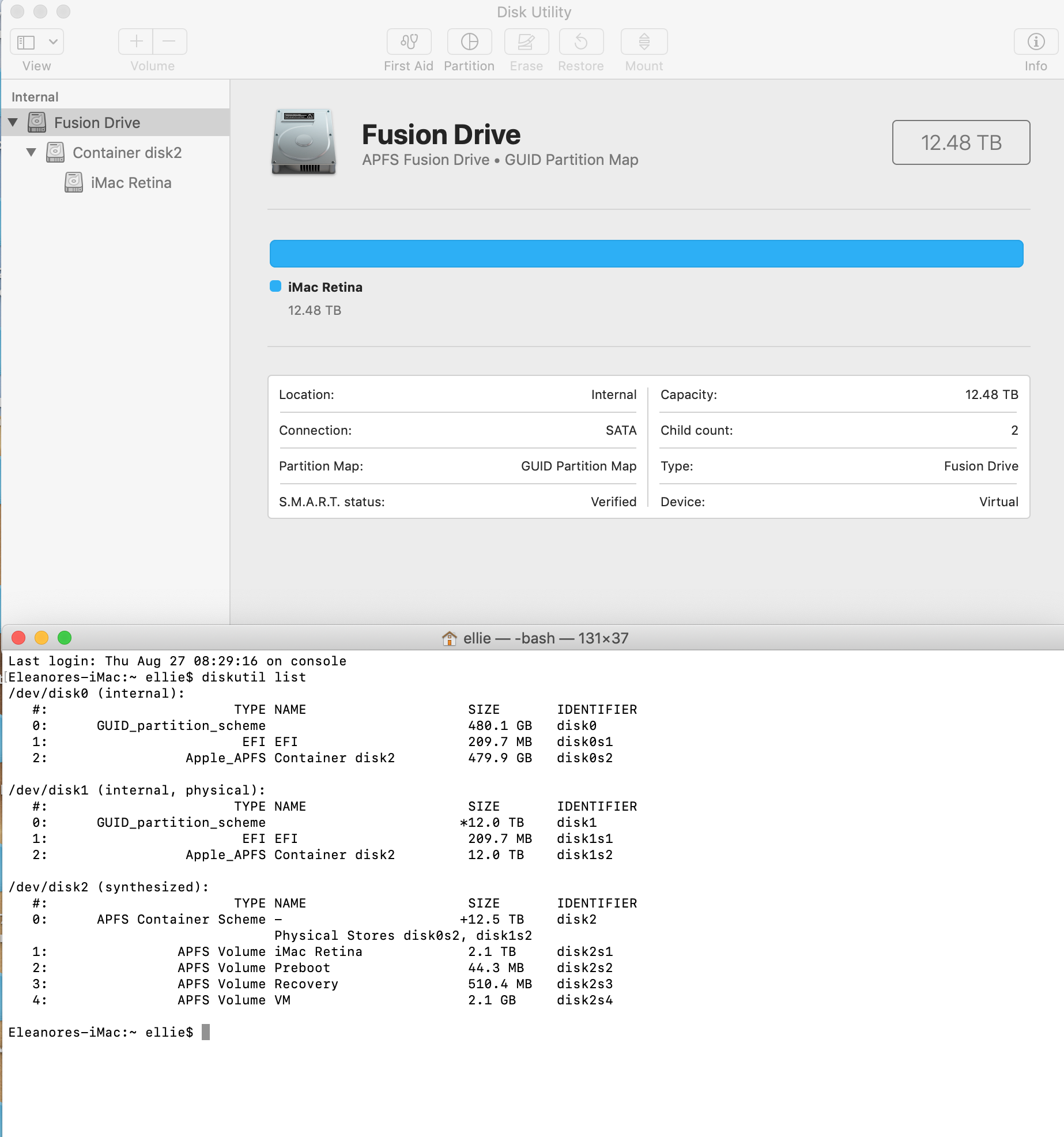The width and height of the screenshot is (1064, 1137).
Task: Click the sidebar View icon
Action: tap(27, 42)
